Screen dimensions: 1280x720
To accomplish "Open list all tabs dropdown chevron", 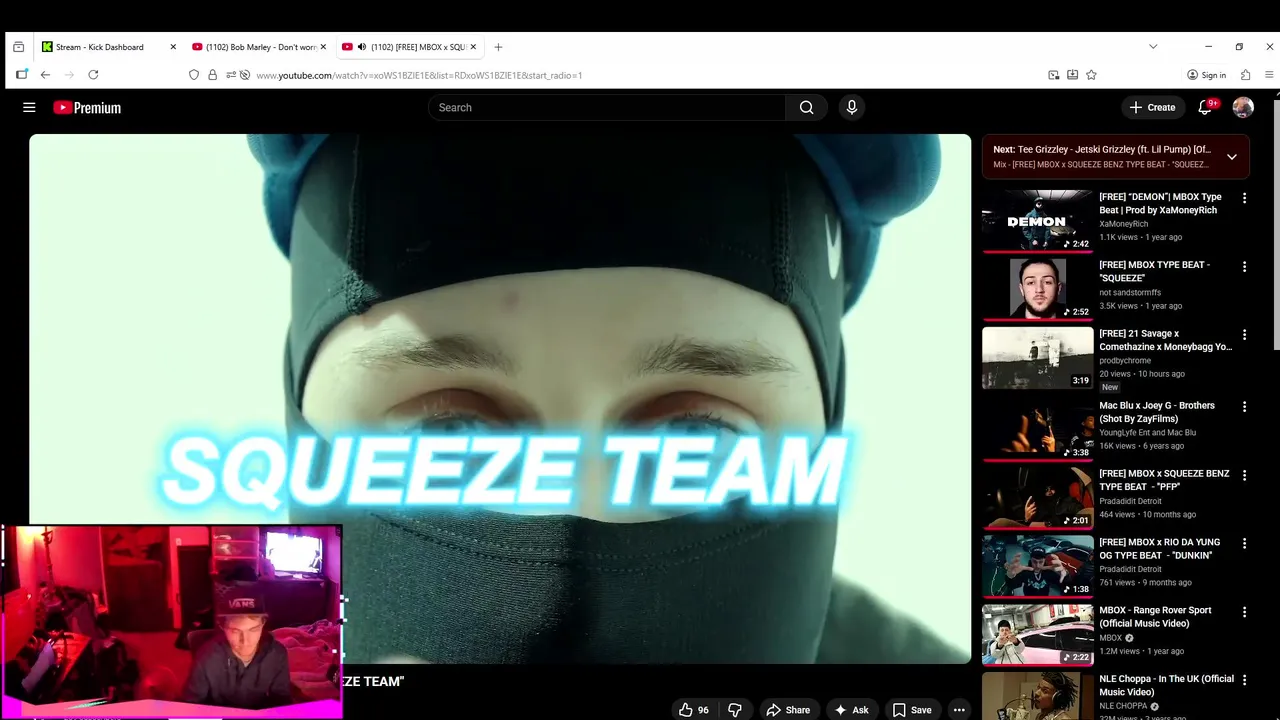I will pos(1153,47).
